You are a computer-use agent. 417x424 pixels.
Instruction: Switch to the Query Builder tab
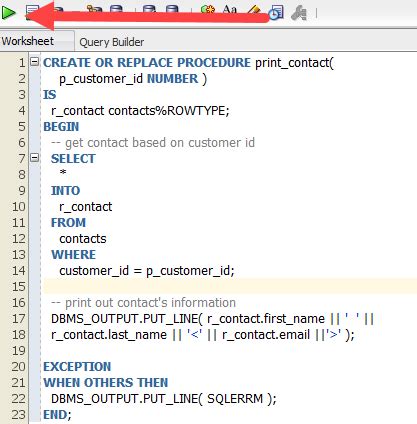pos(112,42)
